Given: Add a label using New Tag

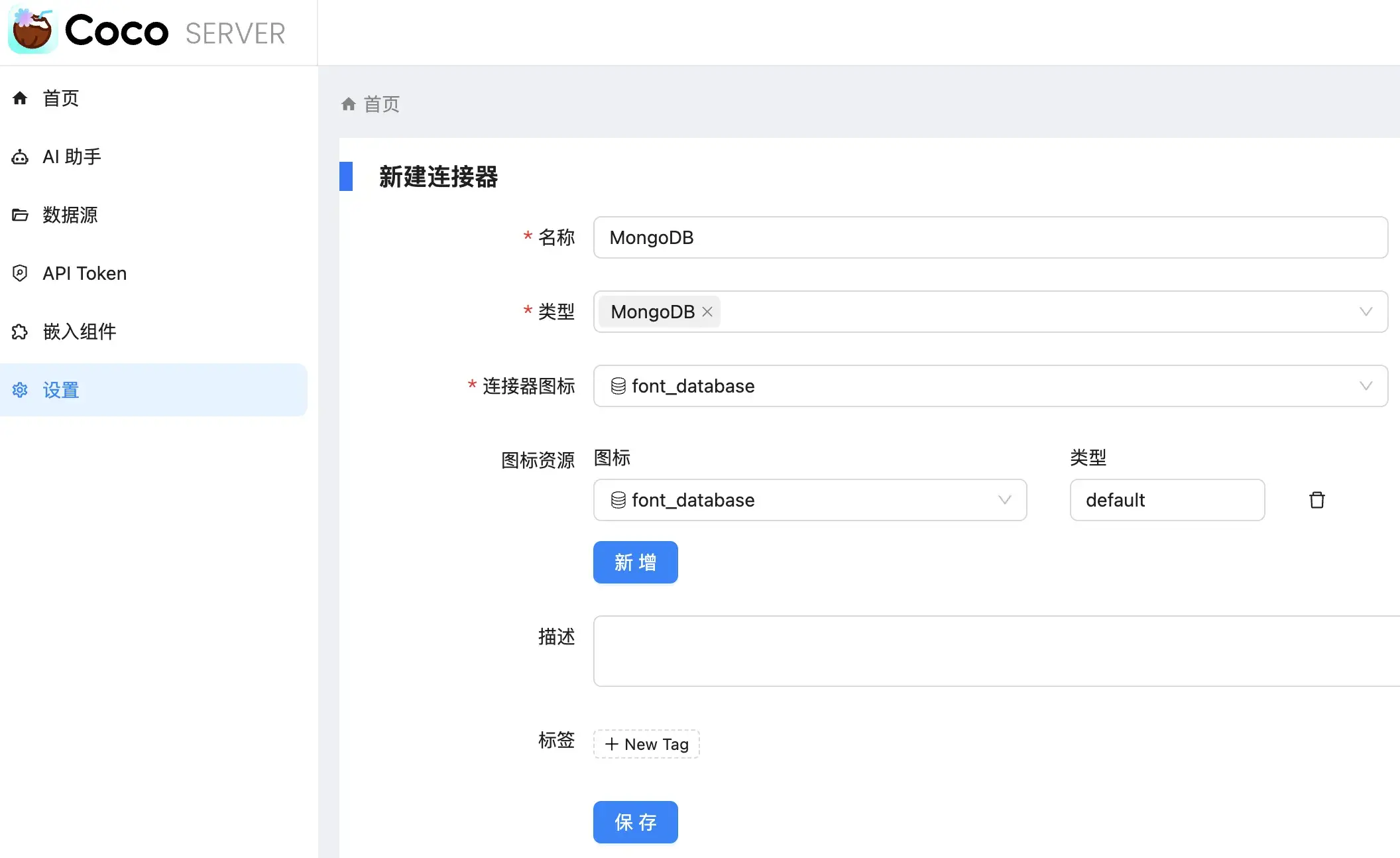Looking at the screenshot, I should tap(646, 744).
